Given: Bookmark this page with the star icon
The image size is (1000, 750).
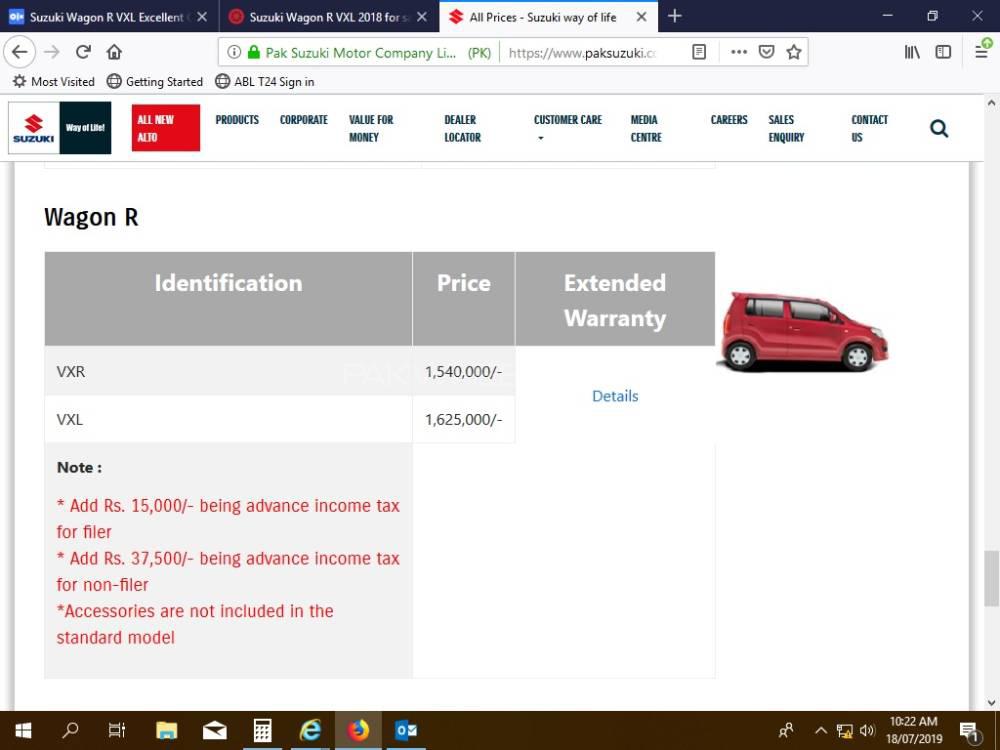Looking at the screenshot, I should pos(791,51).
